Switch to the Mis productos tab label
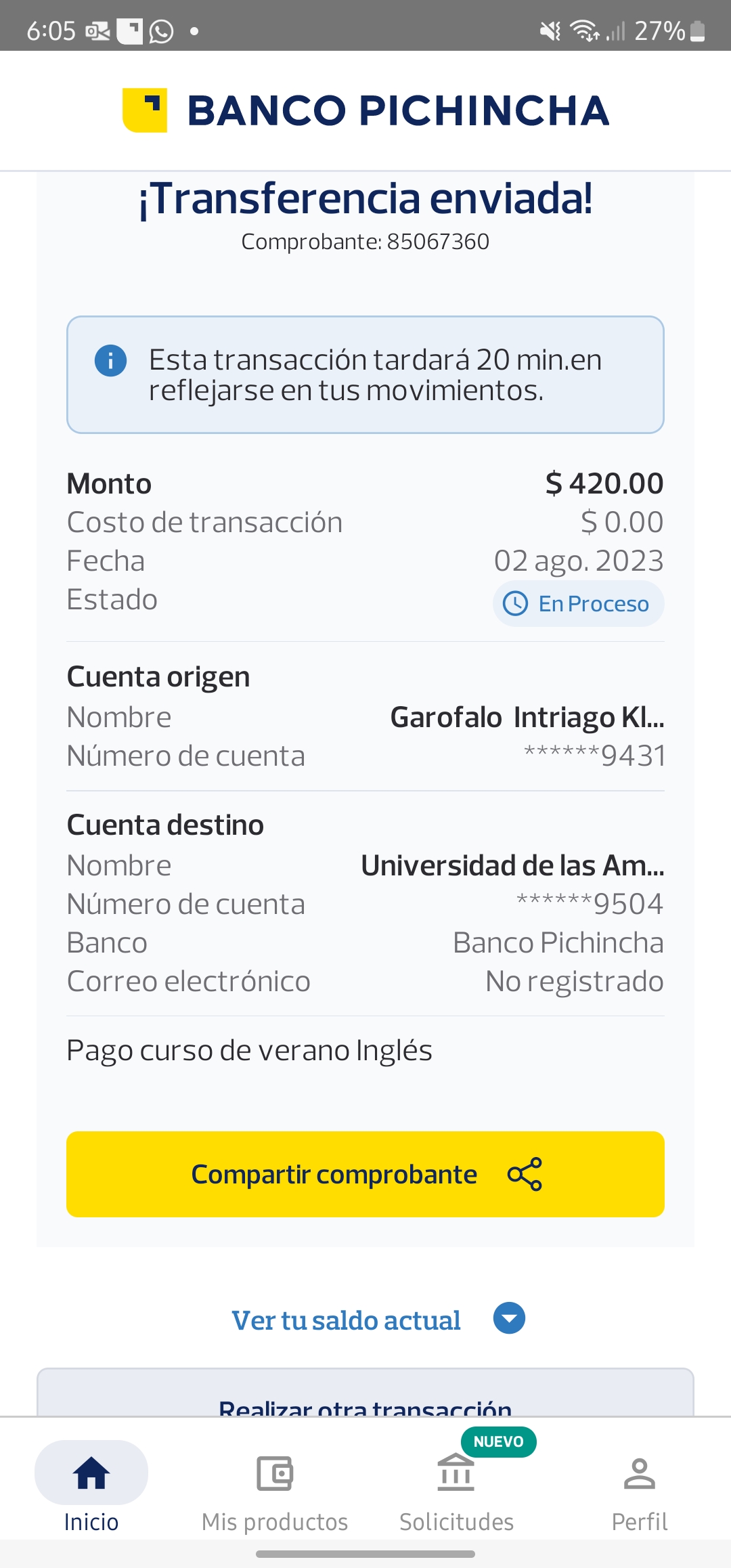 (x=275, y=1522)
